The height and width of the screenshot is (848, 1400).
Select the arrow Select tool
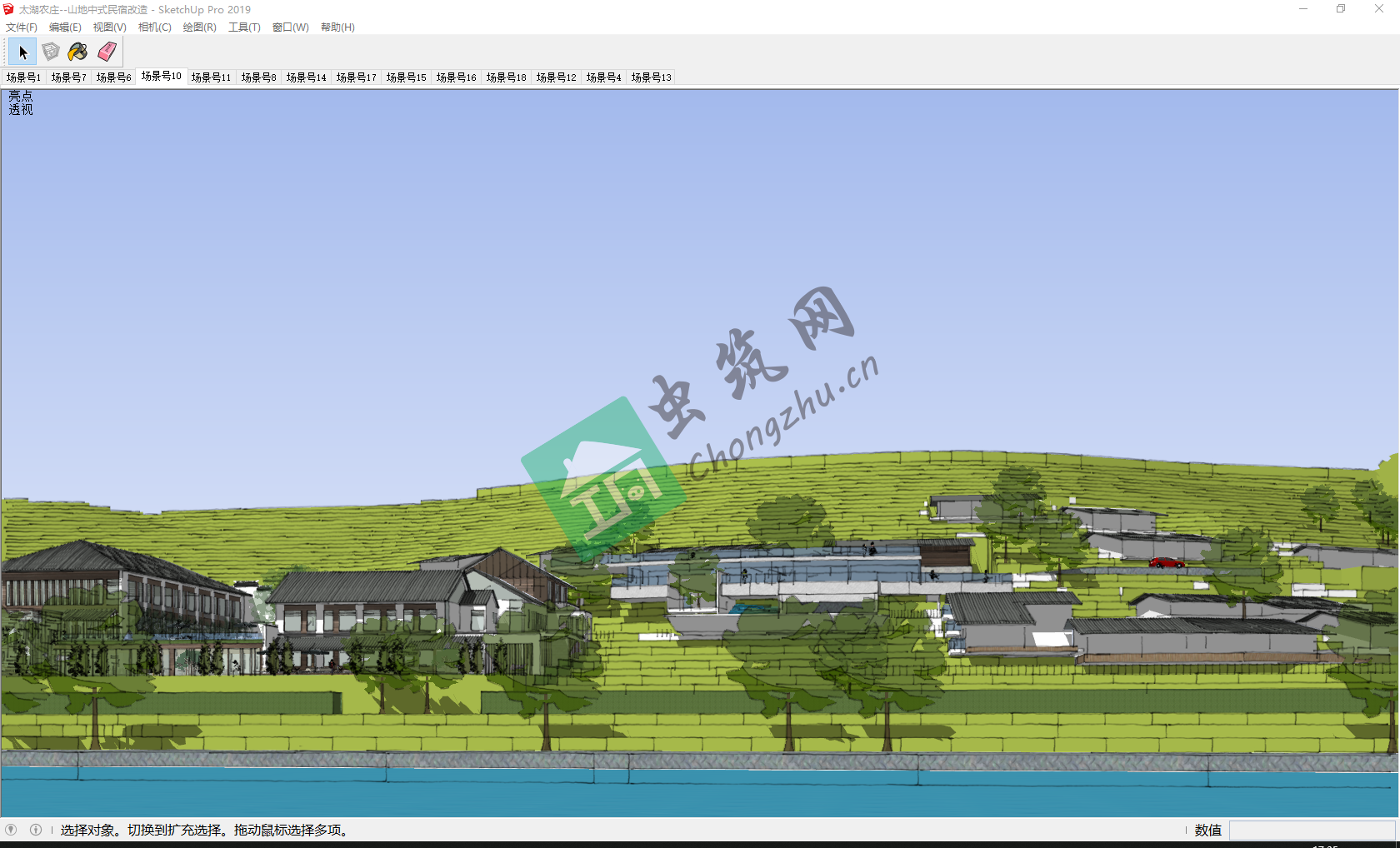22,52
